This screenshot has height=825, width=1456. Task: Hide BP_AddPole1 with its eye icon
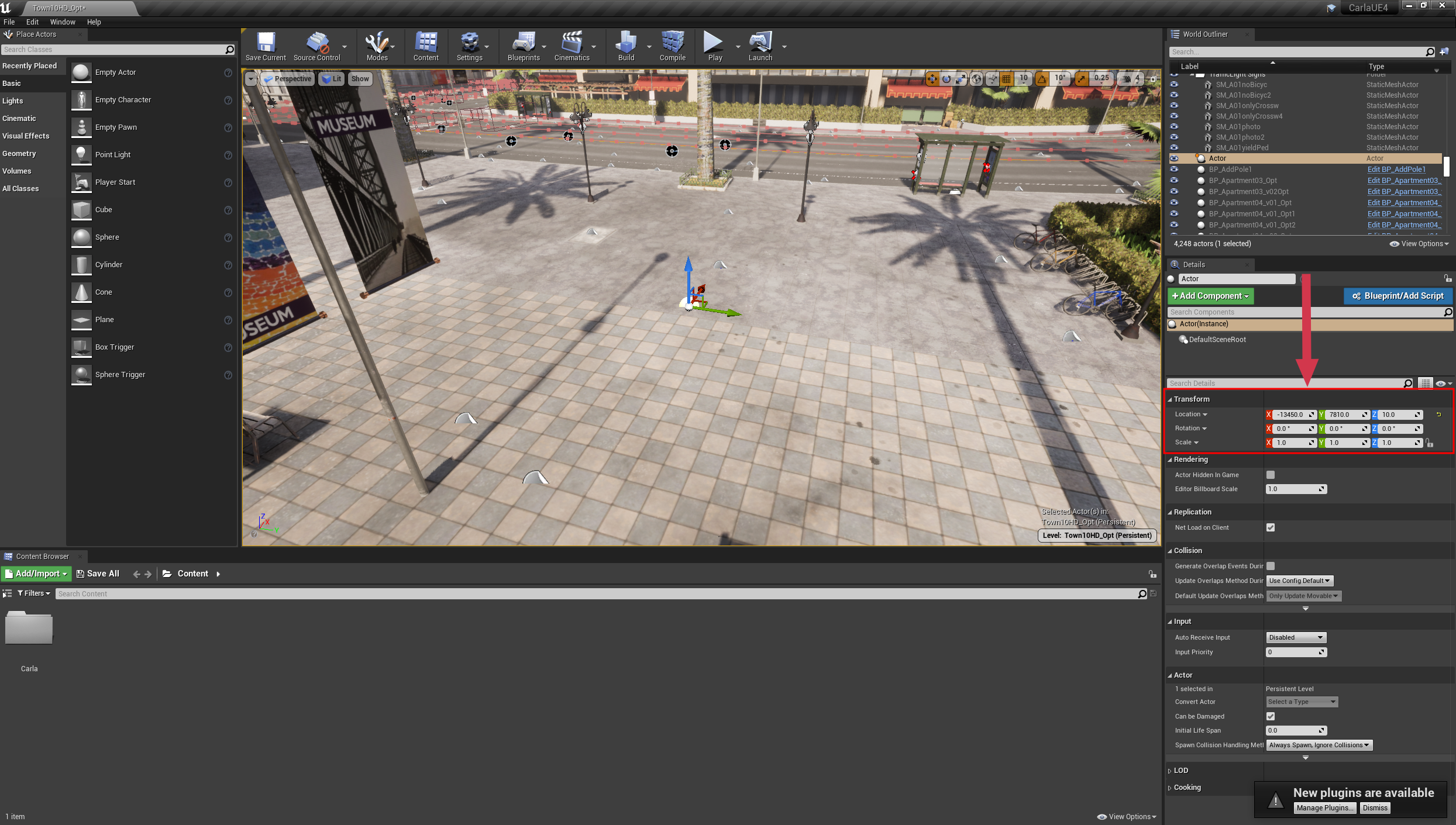click(x=1174, y=170)
